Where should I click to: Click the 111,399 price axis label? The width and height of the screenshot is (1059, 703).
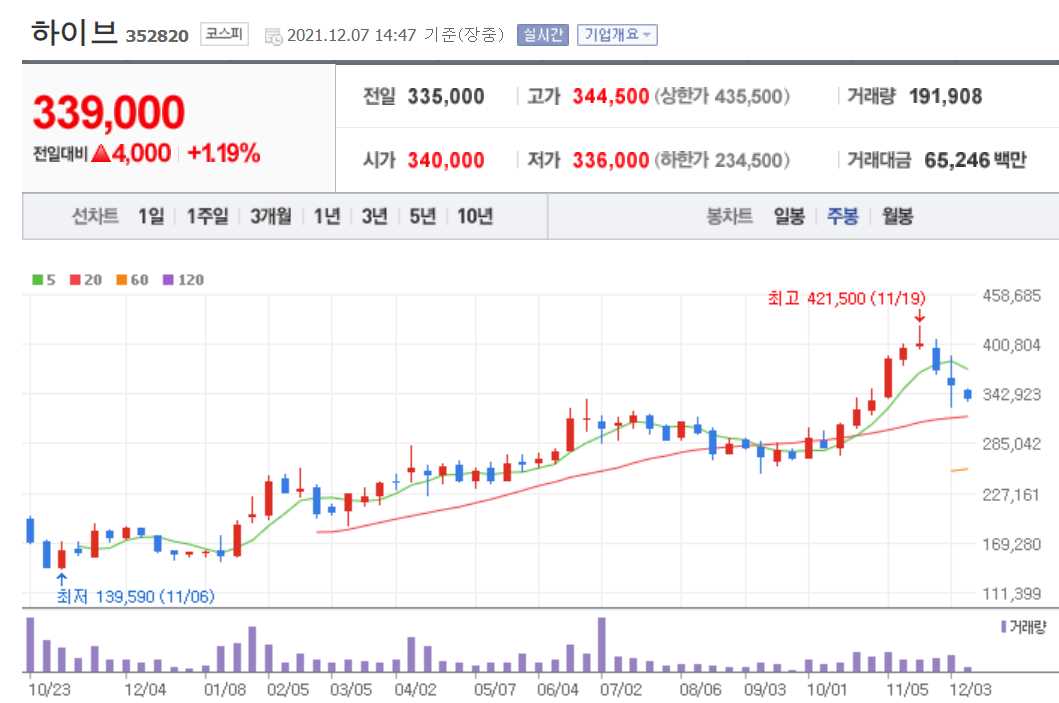[x=1012, y=594]
